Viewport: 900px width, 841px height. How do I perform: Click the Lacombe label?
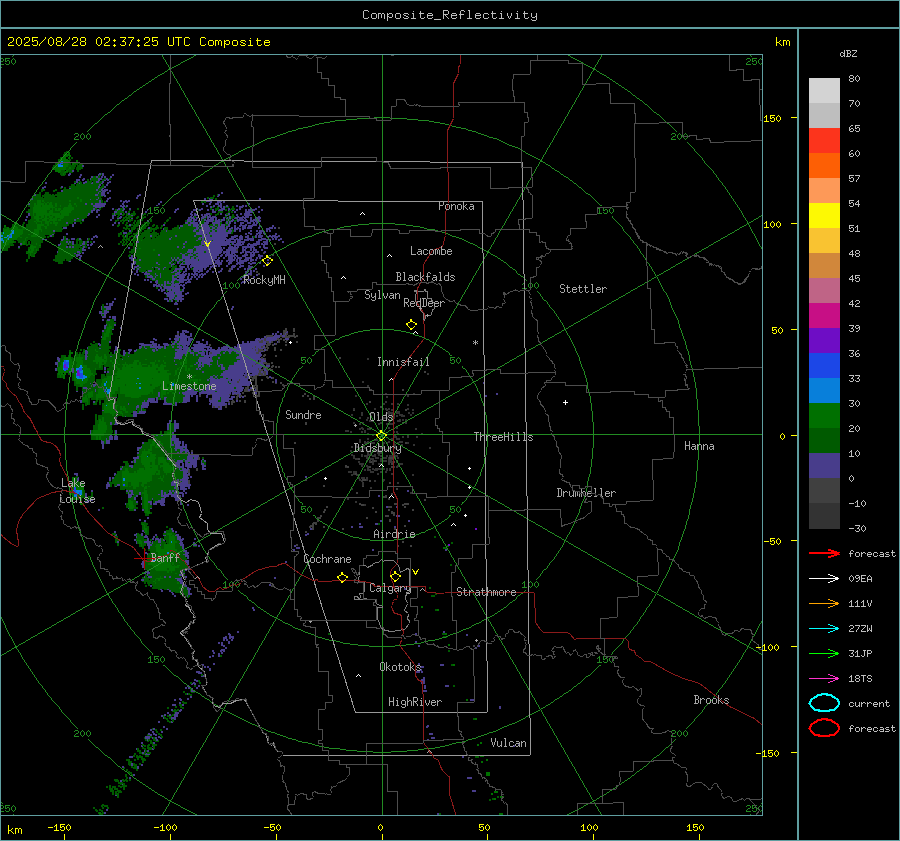(x=431, y=251)
